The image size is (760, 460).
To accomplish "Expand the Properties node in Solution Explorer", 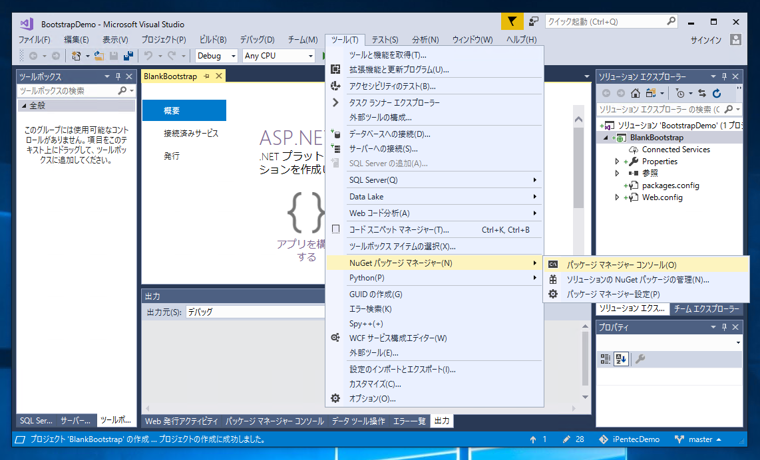I will tap(617, 161).
